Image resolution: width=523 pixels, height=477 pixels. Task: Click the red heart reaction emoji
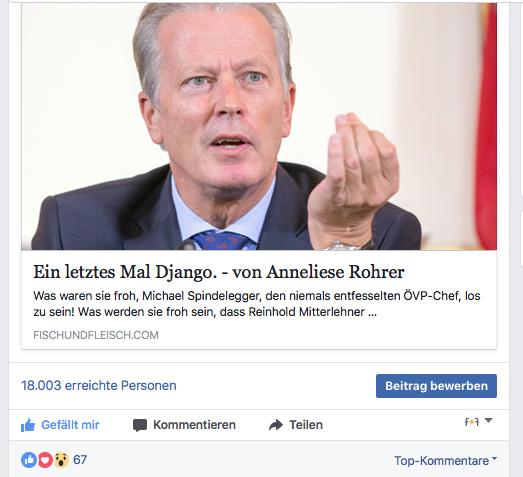[x=45, y=460]
